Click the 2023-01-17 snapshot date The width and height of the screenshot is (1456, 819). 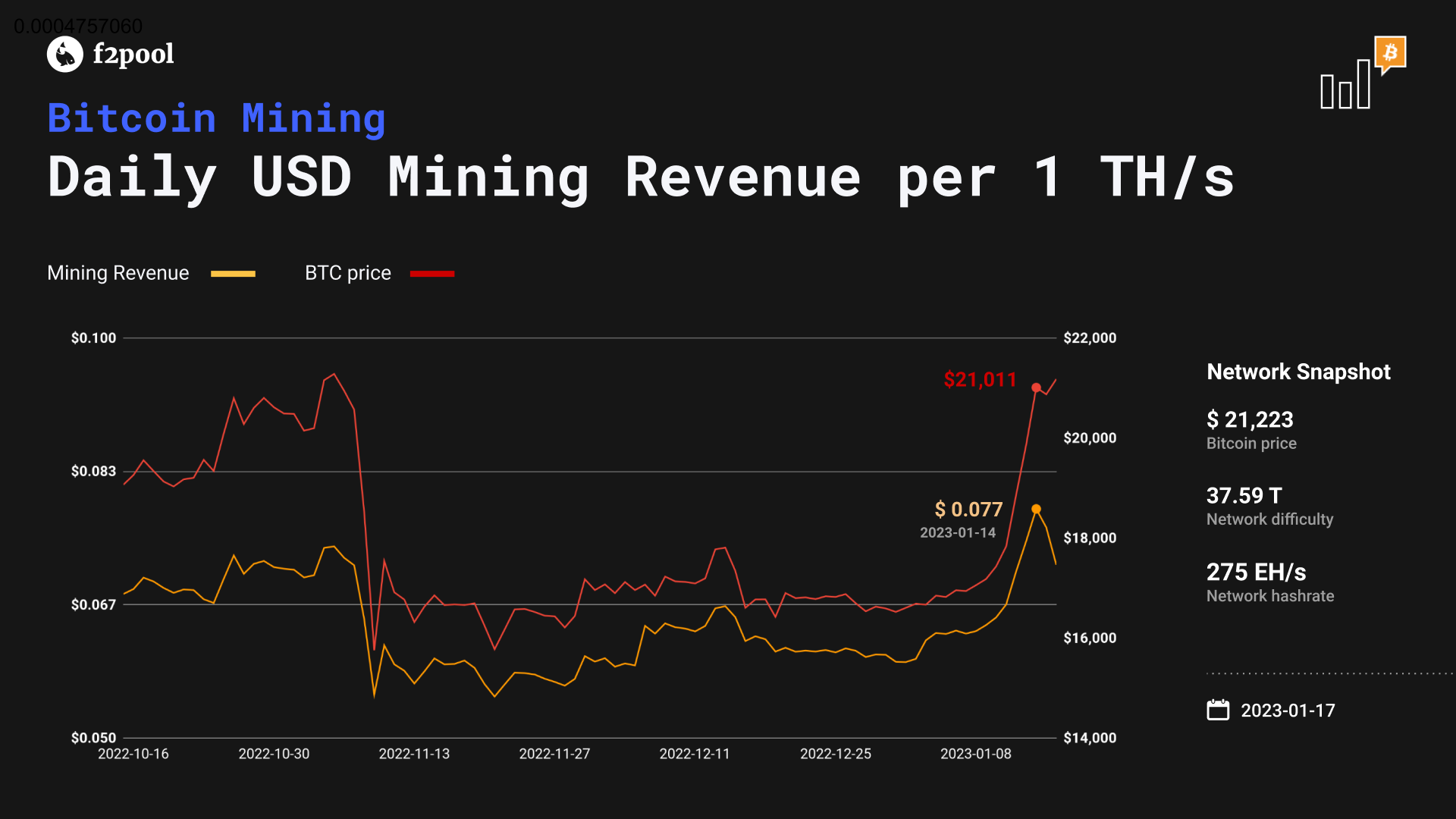pos(1288,711)
